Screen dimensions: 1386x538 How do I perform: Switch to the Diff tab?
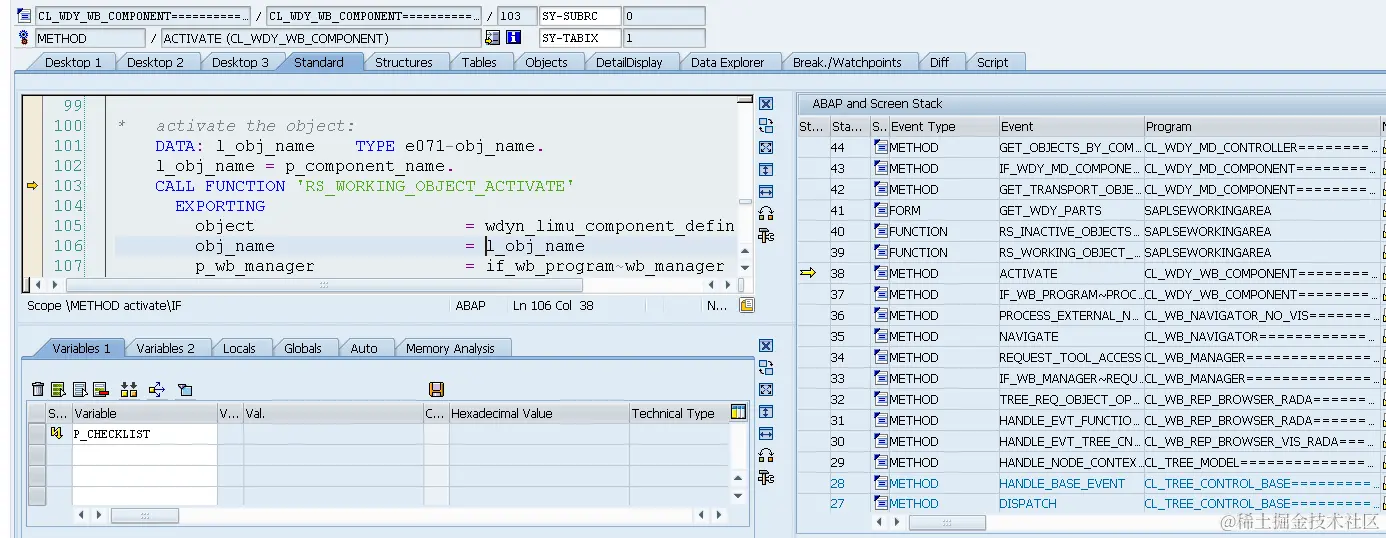[x=939, y=62]
